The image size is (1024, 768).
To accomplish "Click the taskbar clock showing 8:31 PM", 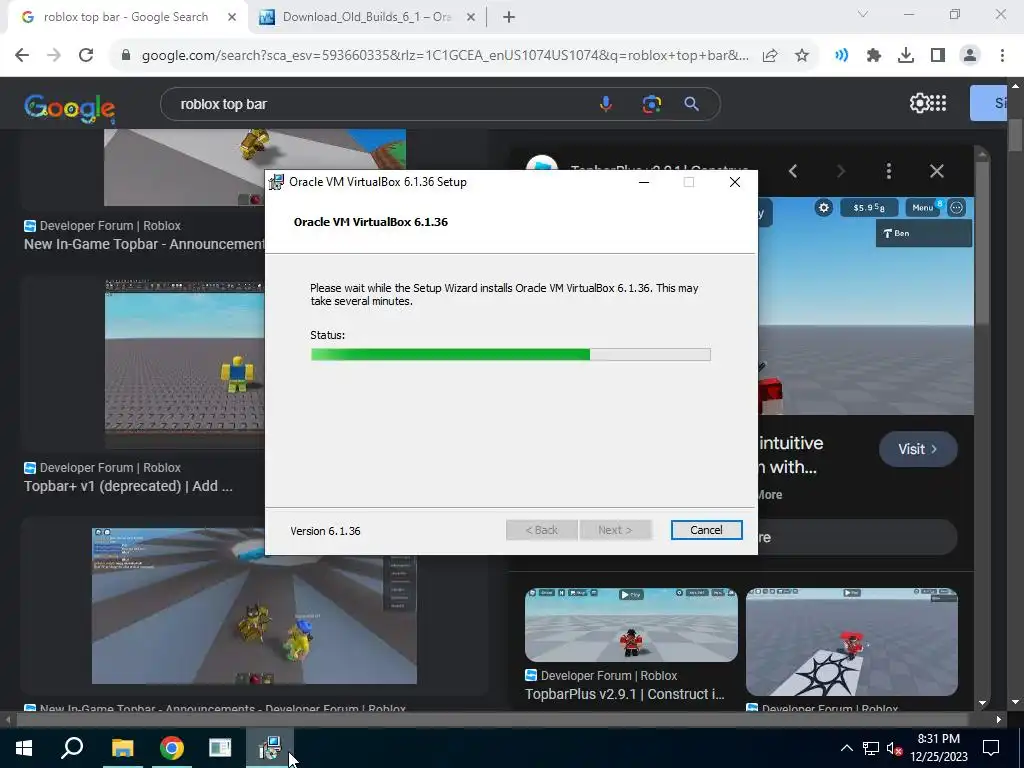I will coord(938,748).
